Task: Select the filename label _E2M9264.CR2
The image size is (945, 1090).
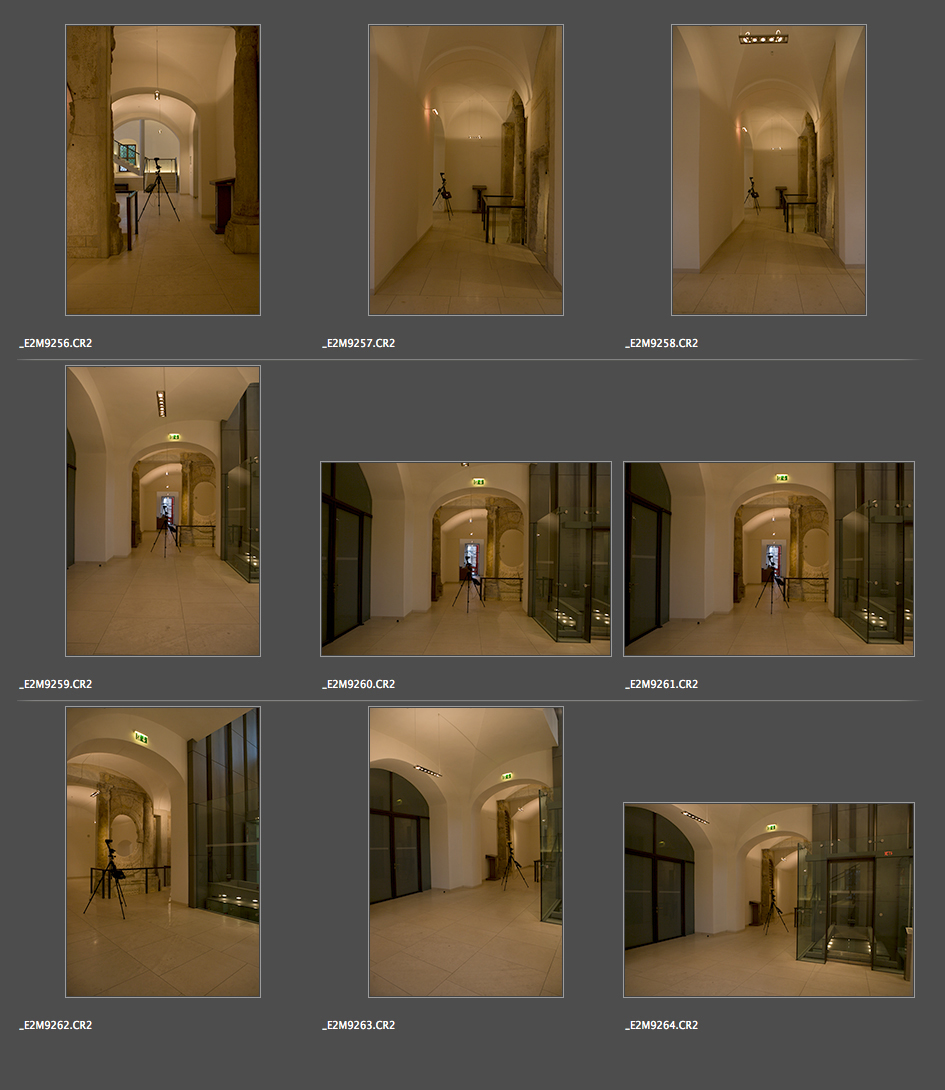Action: click(662, 1025)
